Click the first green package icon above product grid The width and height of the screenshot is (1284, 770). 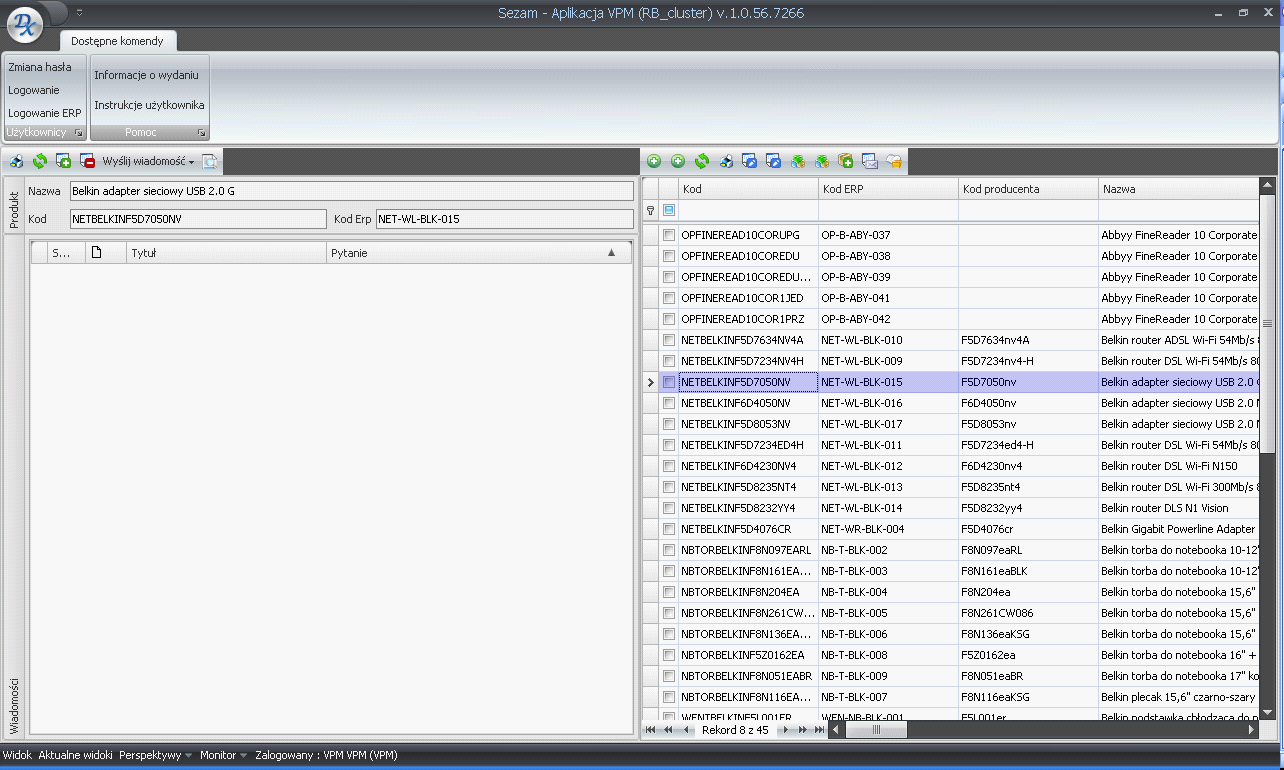[x=798, y=161]
